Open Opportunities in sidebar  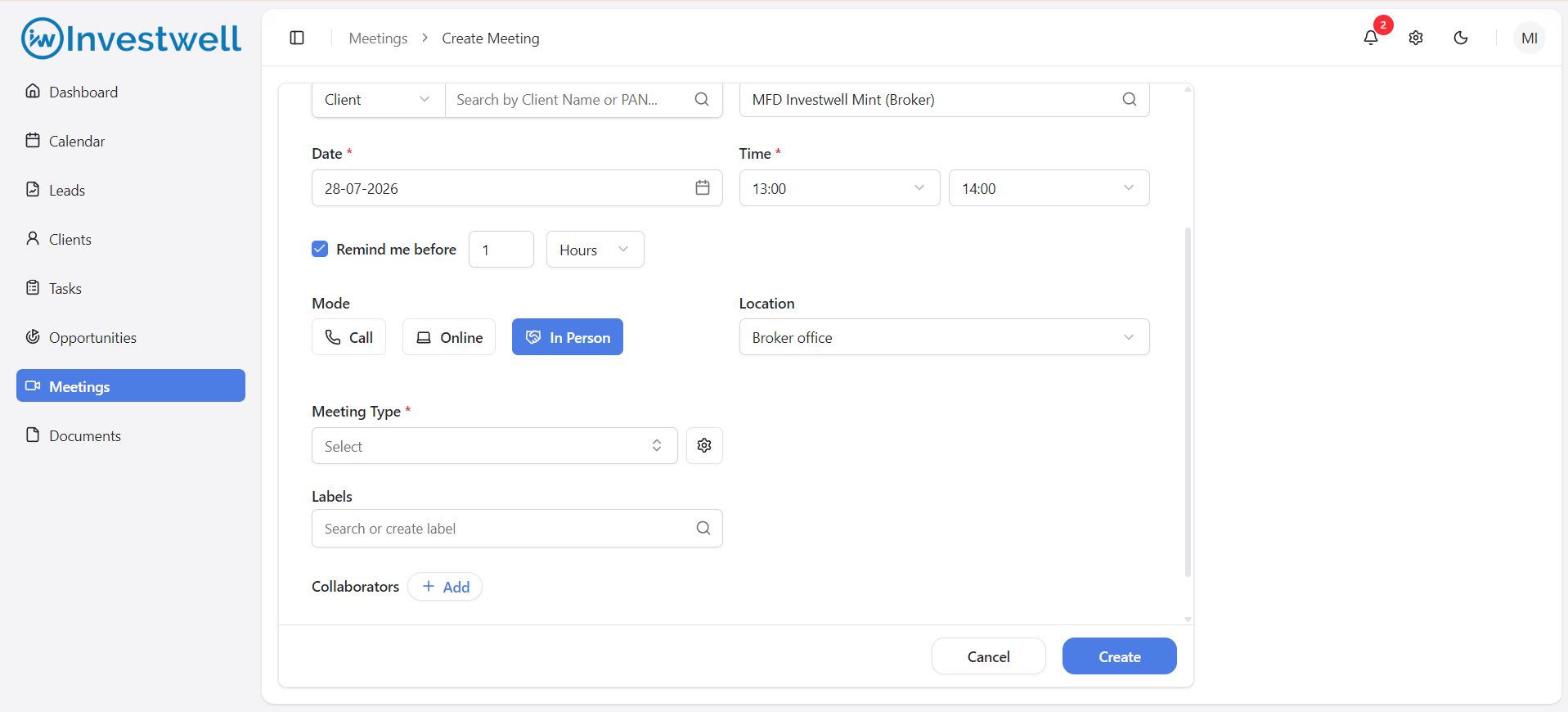tap(131, 337)
